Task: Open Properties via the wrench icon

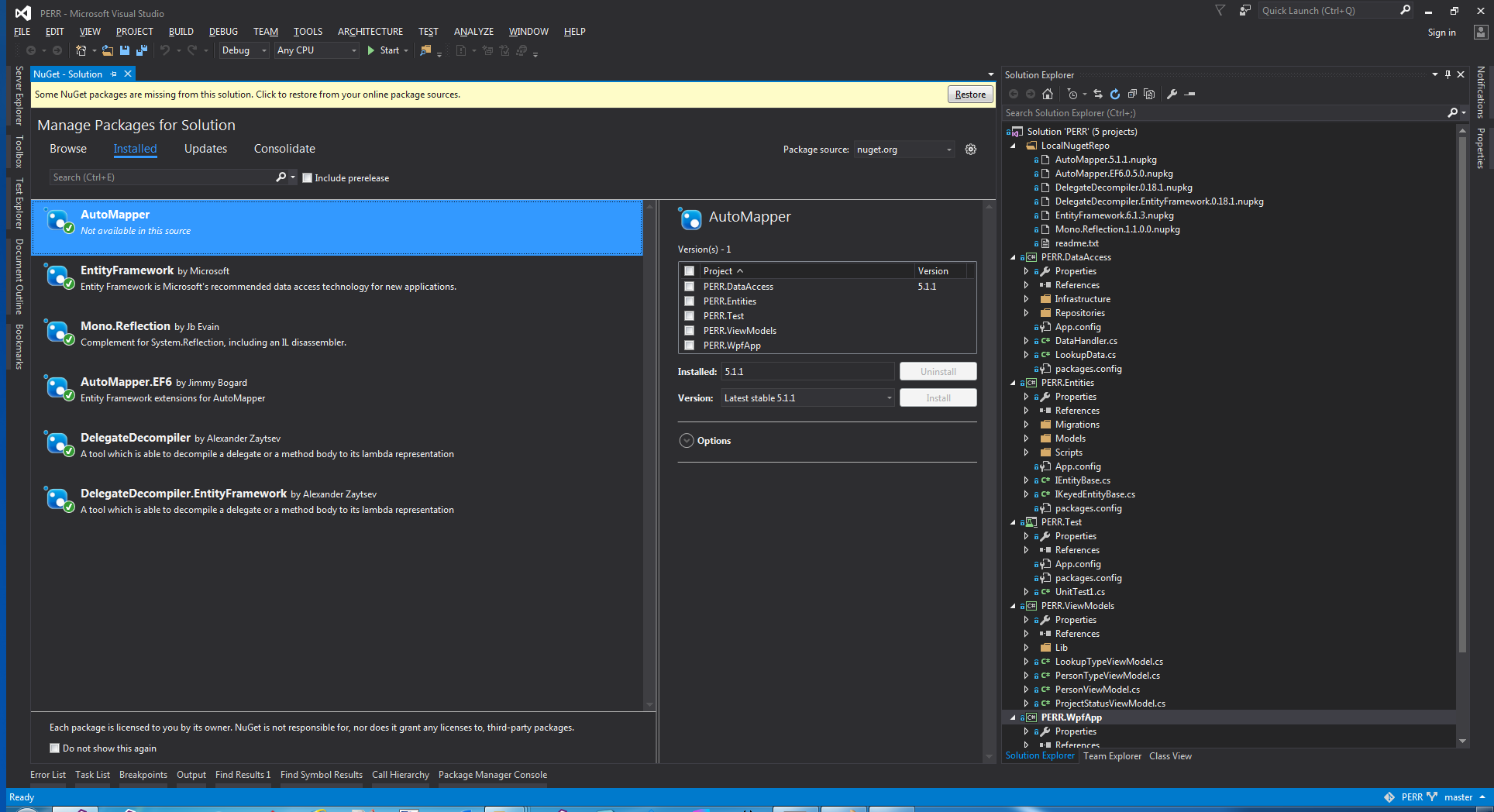Action: click(1172, 94)
